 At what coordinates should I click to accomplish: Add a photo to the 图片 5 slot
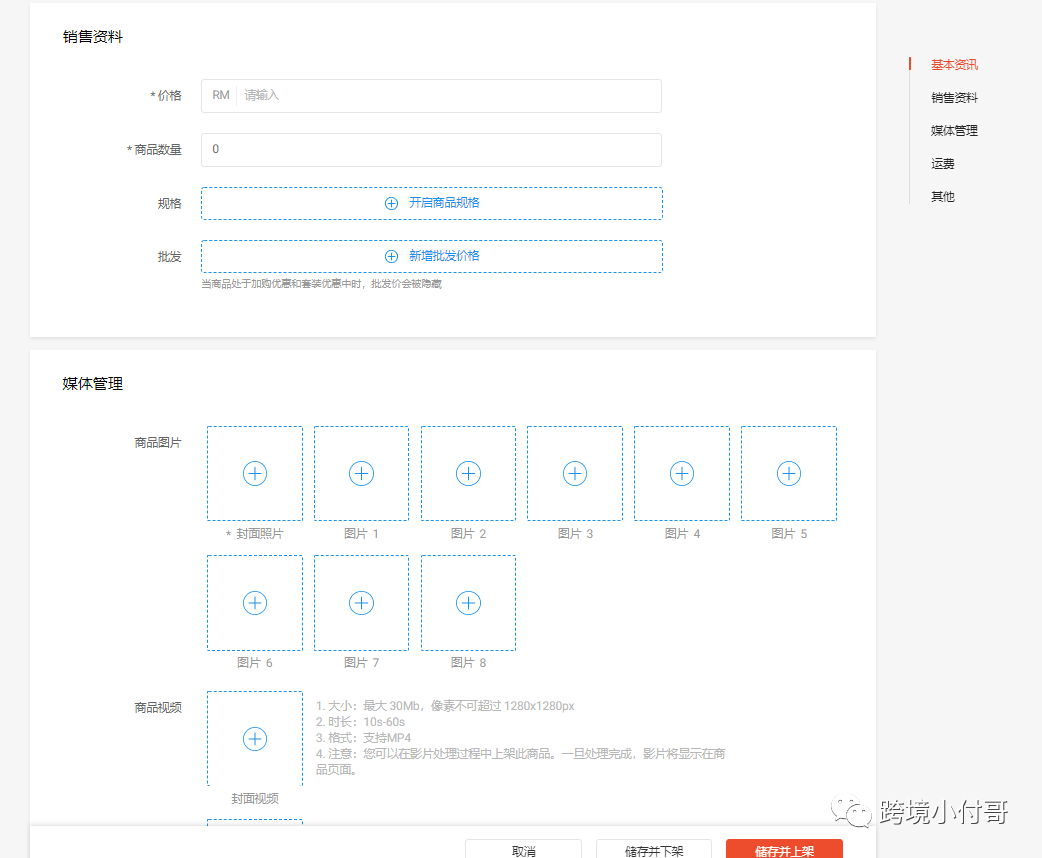coord(789,474)
